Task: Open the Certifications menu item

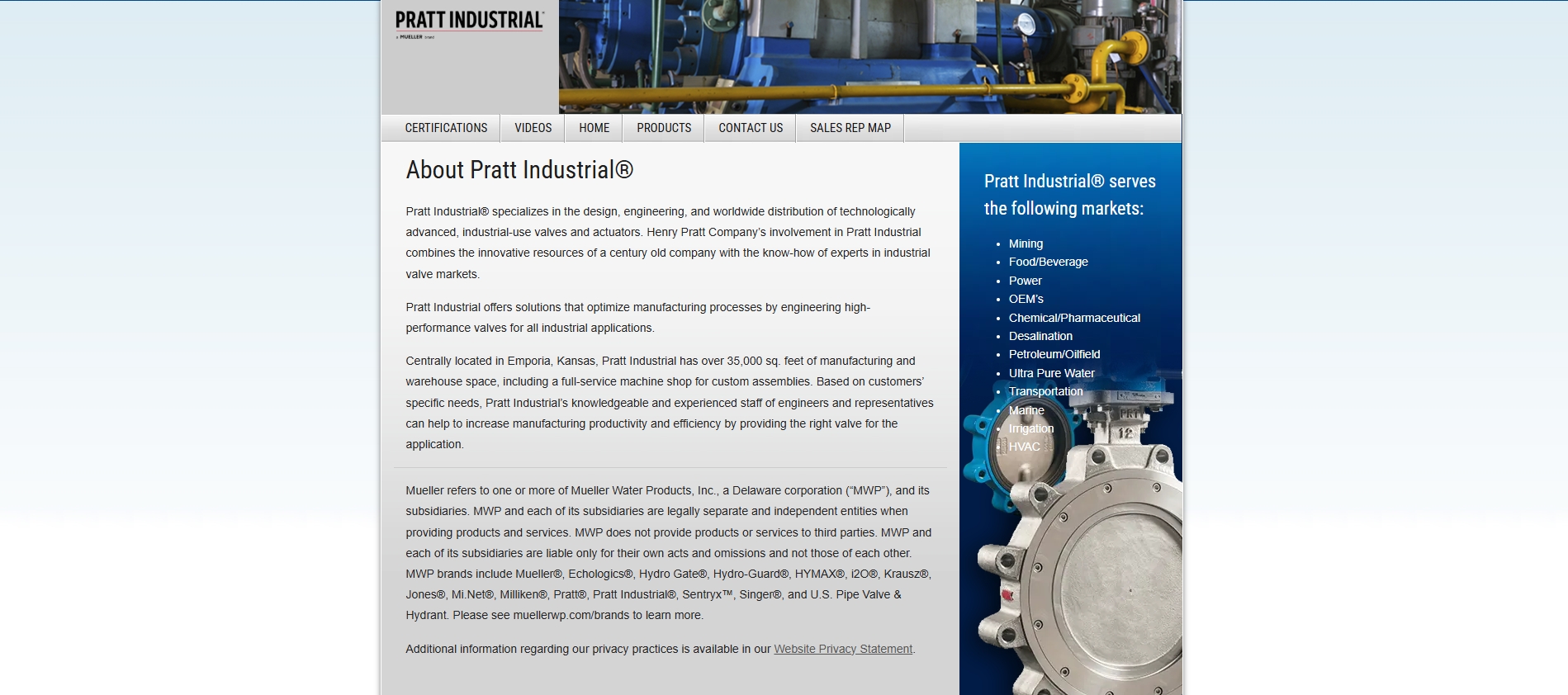Action: pyautogui.click(x=446, y=128)
